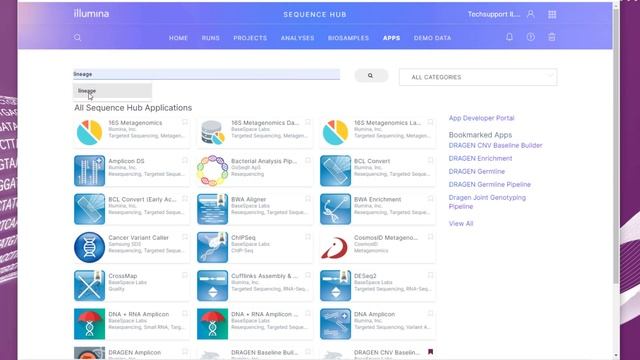The width and height of the screenshot is (640, 360).
Task: Click View All bookmarked apps
Action: click(461, 224)
